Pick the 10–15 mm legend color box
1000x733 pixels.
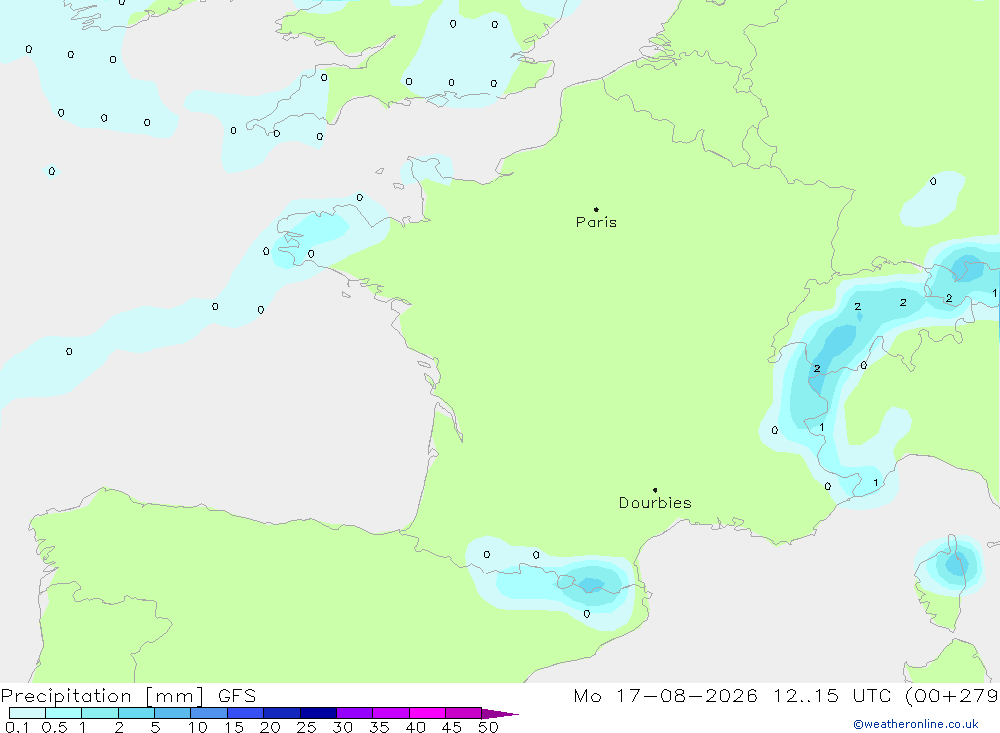tap(209, 713)
